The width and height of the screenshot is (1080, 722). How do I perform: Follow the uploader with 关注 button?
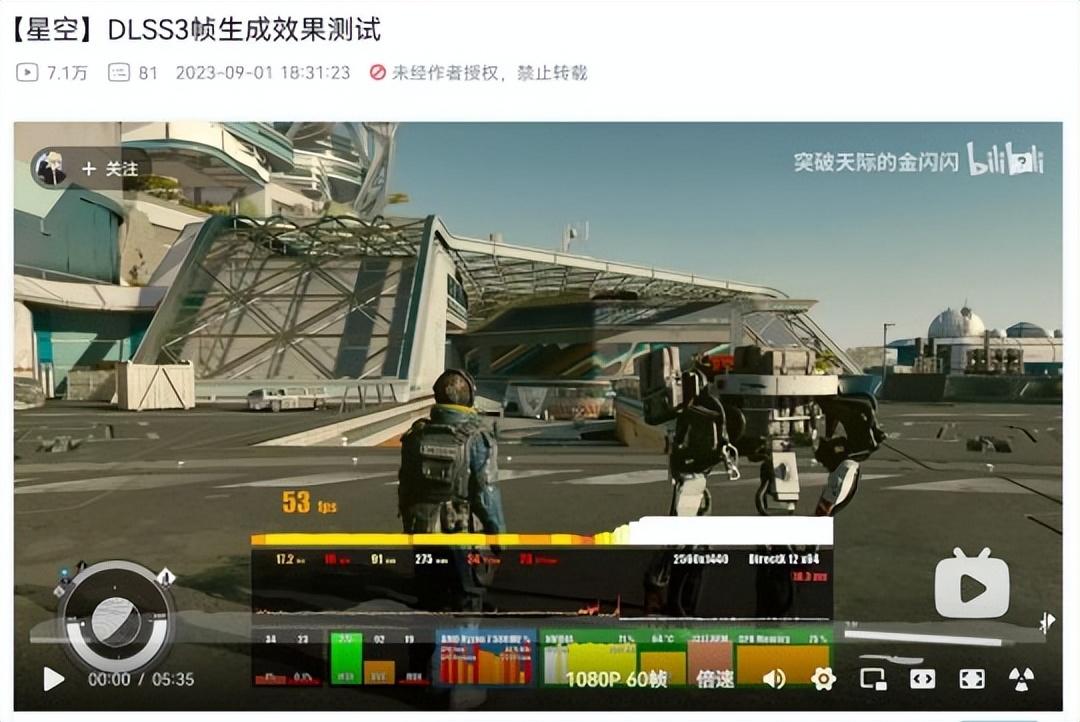click(110, 169)
